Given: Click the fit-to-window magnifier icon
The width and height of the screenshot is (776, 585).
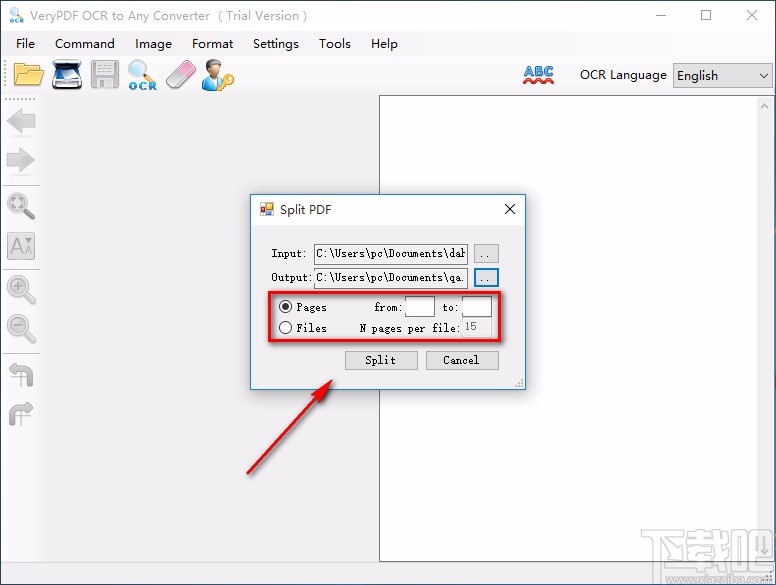Looking at the screenshot, I should click(x=21, y=206).
